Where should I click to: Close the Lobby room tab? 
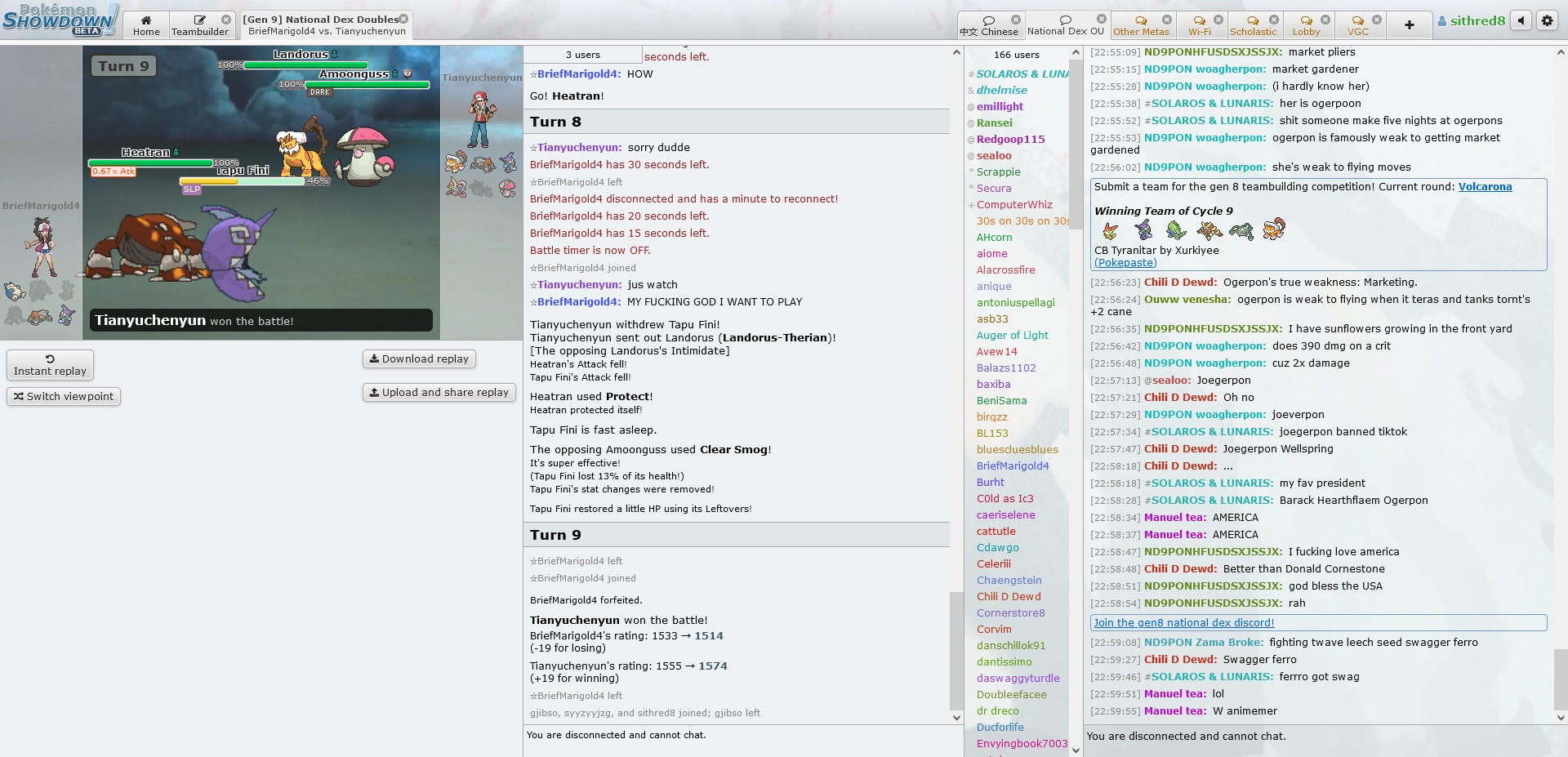tap(1325, 20)
